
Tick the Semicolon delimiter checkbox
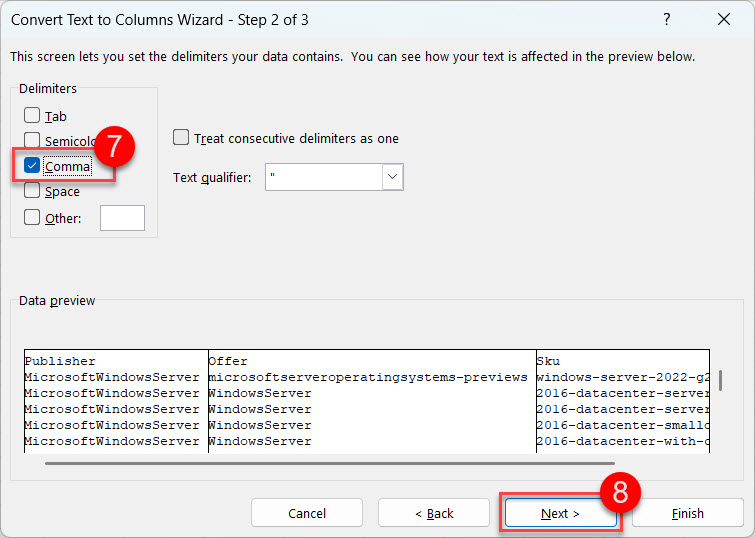pos(33,141)
